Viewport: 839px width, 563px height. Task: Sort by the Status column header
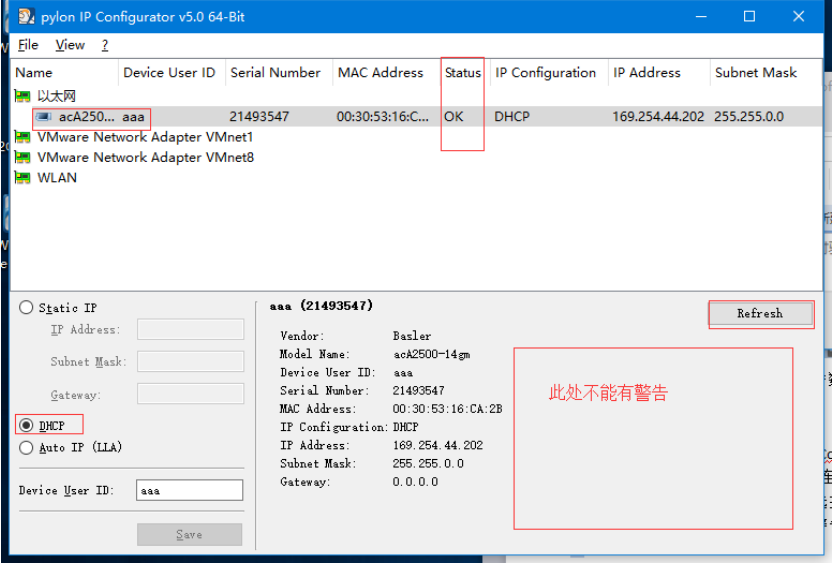pos(463,72)
